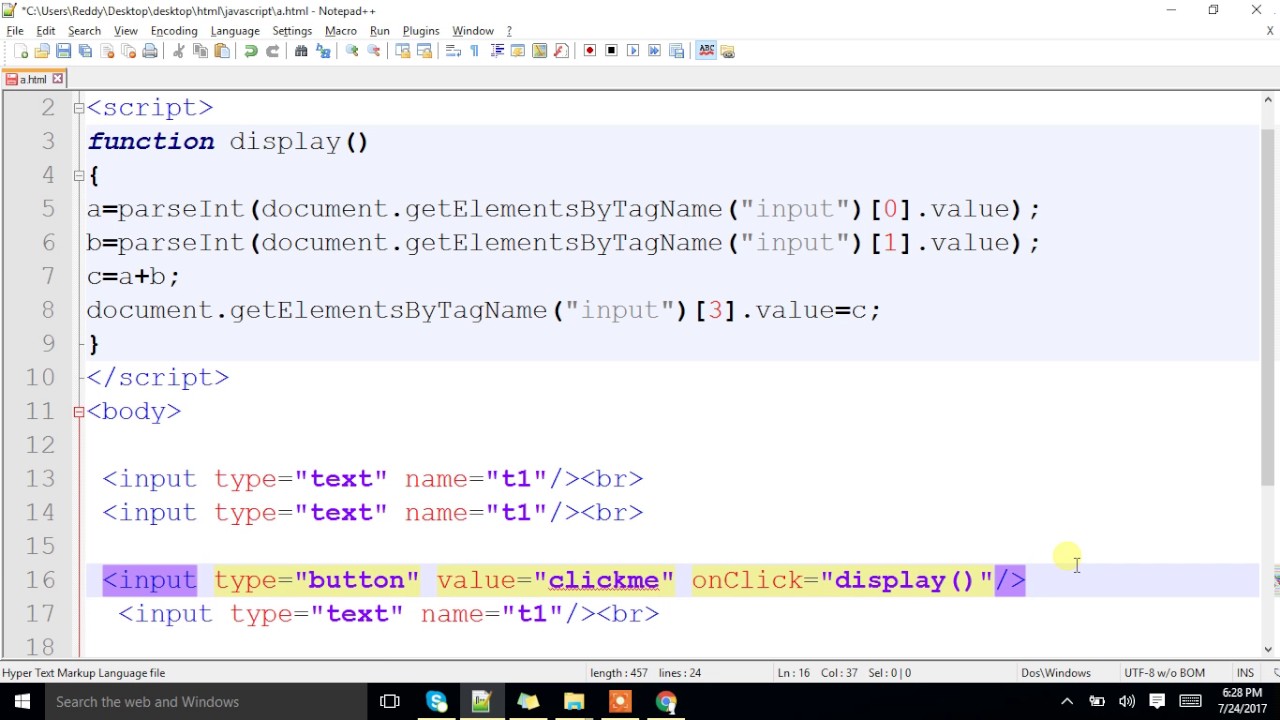Viewport: 1280px width, 720px height.
Task: Toggle show all characters pilcrow icon
Action: click(x=475, y=51)
